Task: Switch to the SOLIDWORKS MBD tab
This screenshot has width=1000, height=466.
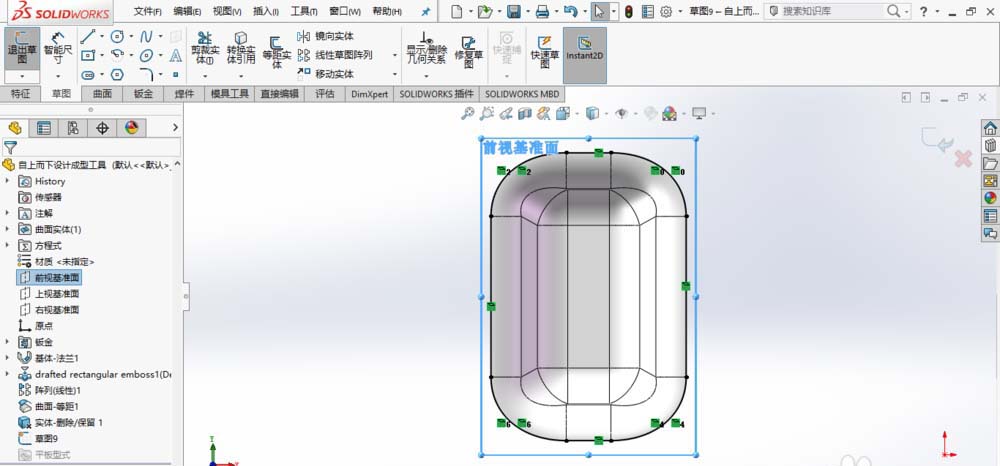Action: tap(522, 94)
